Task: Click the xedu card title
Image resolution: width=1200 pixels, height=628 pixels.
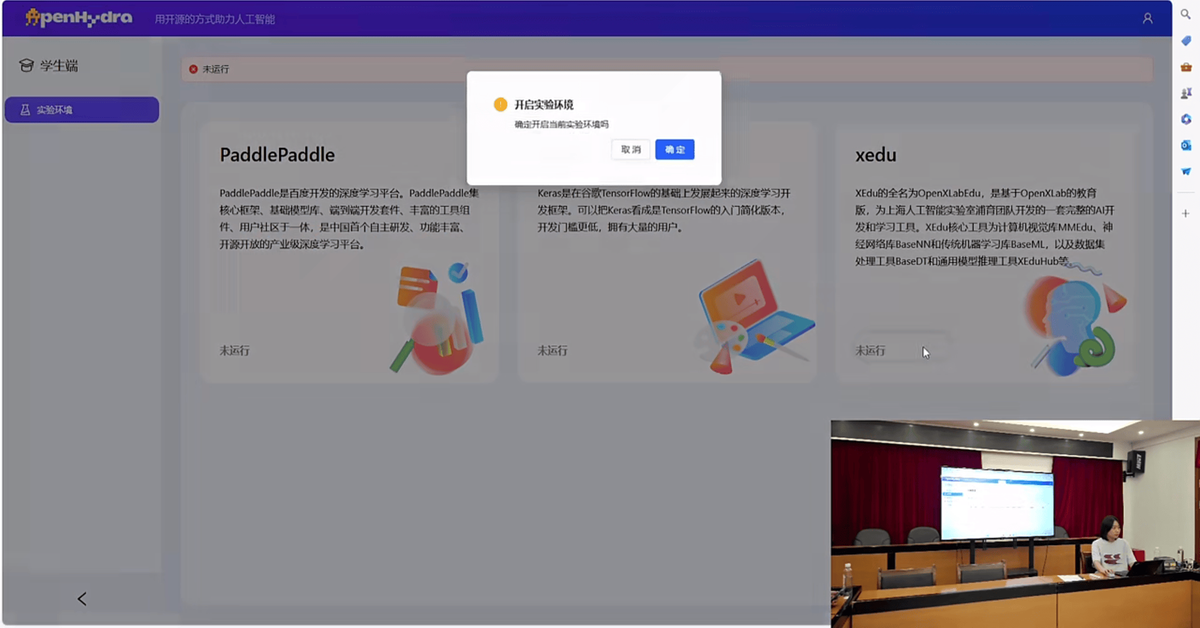Action: (876, 155)
